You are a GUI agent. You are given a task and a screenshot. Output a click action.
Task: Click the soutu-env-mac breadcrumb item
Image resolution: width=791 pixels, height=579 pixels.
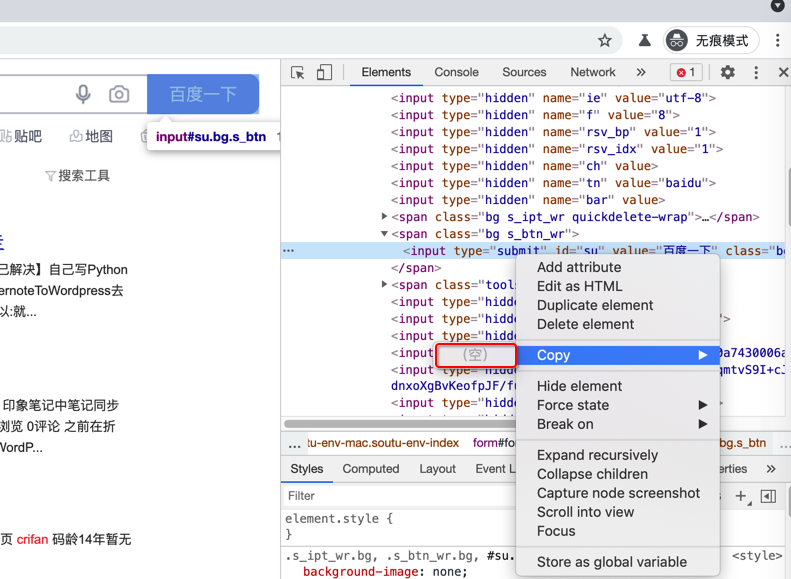383,443
